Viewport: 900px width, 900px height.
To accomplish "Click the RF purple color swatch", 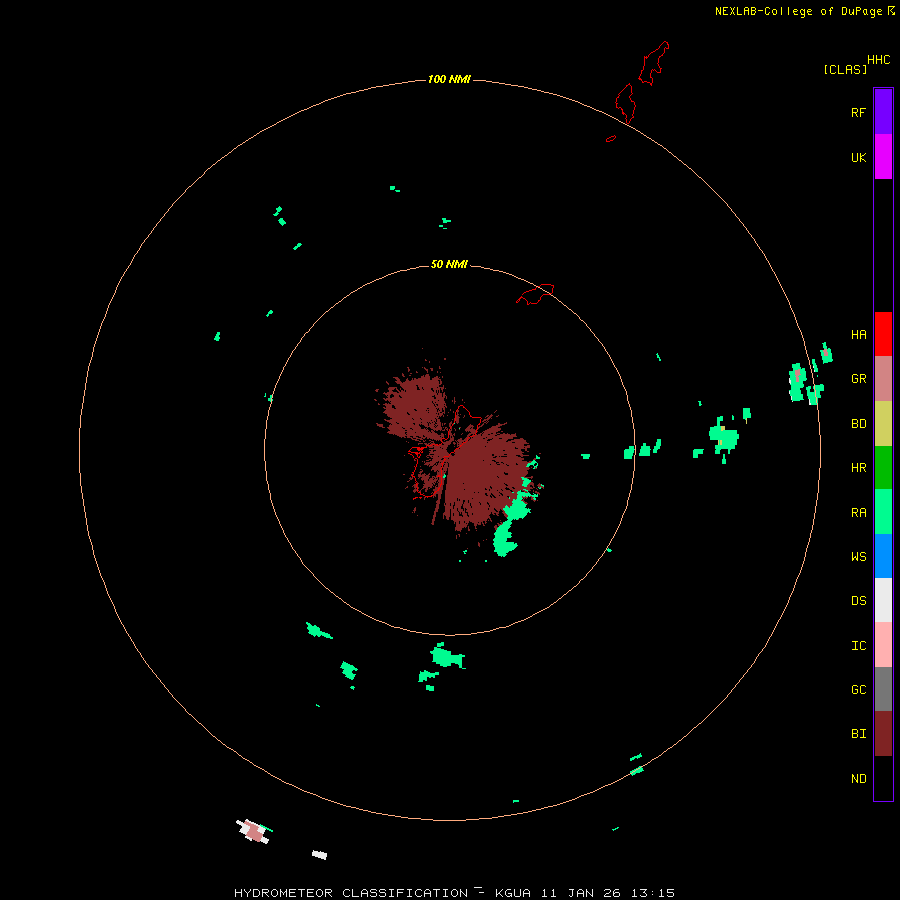I will 883,112.
